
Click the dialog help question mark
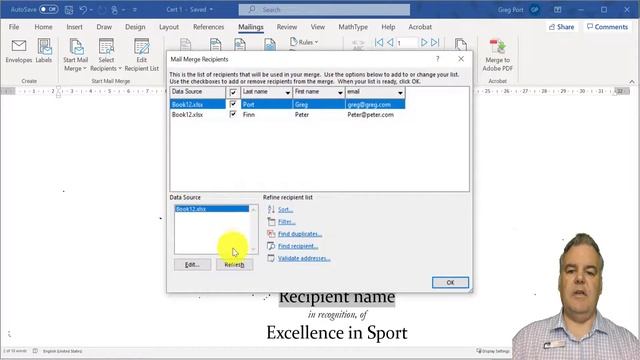click(x=438, y=59)
